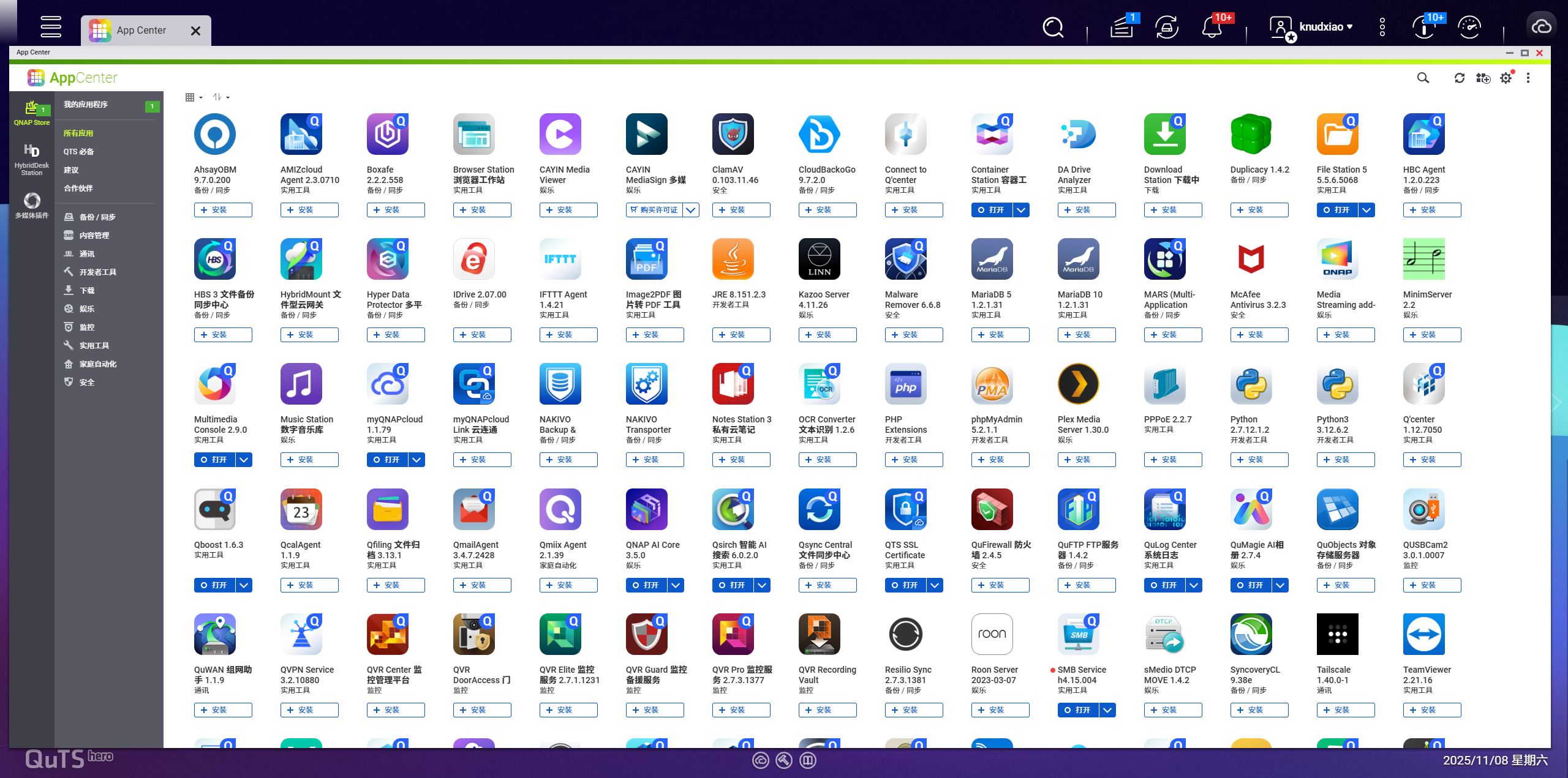Select the Tailscale app icon
Screen dimensions: 1568x778
click(x=1337, y=634)
